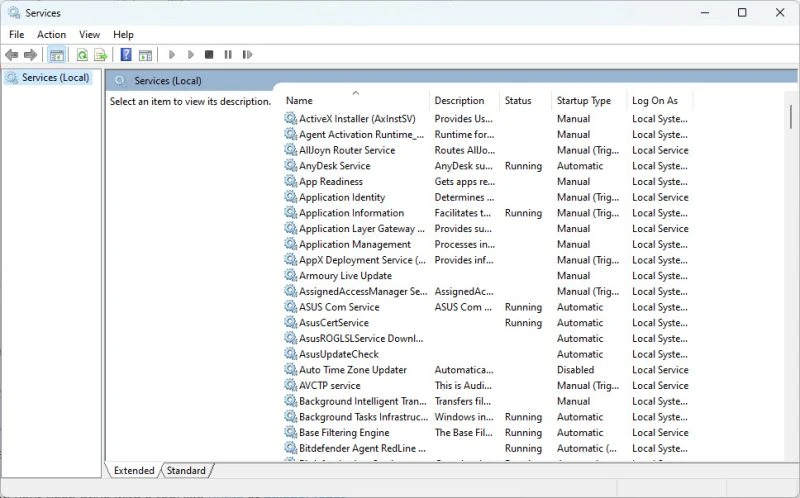Open the Action menu

(52, 35)
